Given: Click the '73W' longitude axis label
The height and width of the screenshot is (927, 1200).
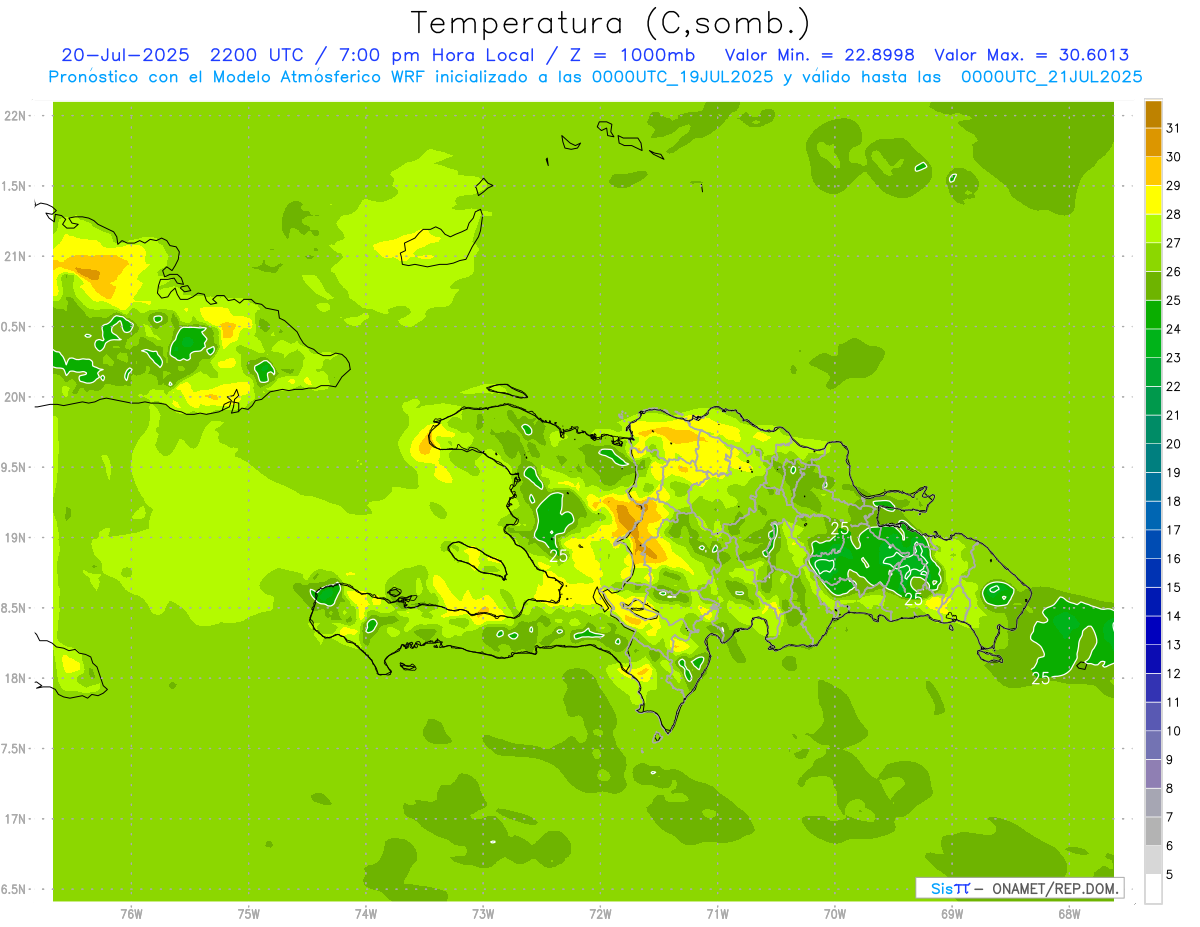Looking at the screenshot, I should pyautogui.click(x=483, y=914).
